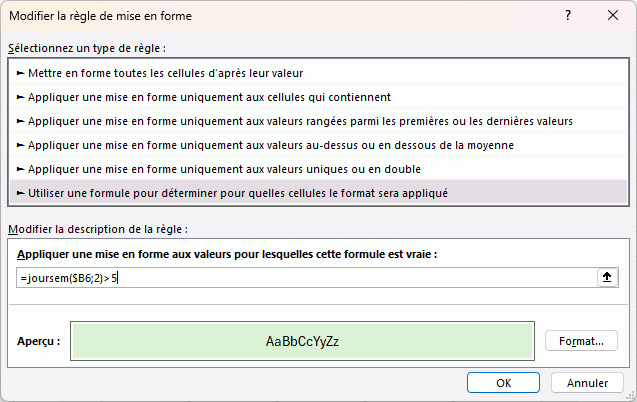
Task: Click the bold 'Appliquer une mise en forme aux valeurs' label
Action: 227,254
